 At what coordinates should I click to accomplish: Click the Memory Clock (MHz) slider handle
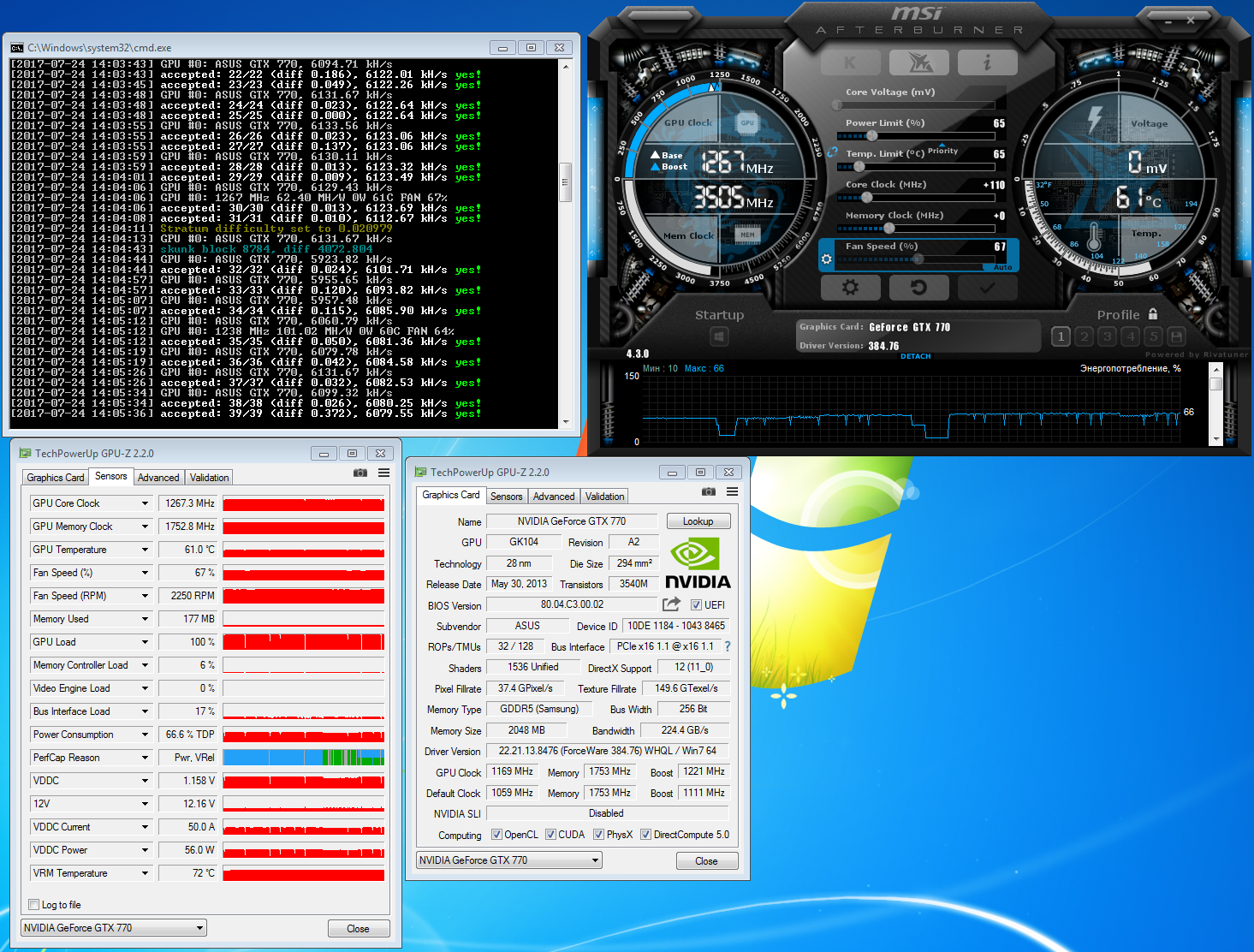[x=889, y=229]
